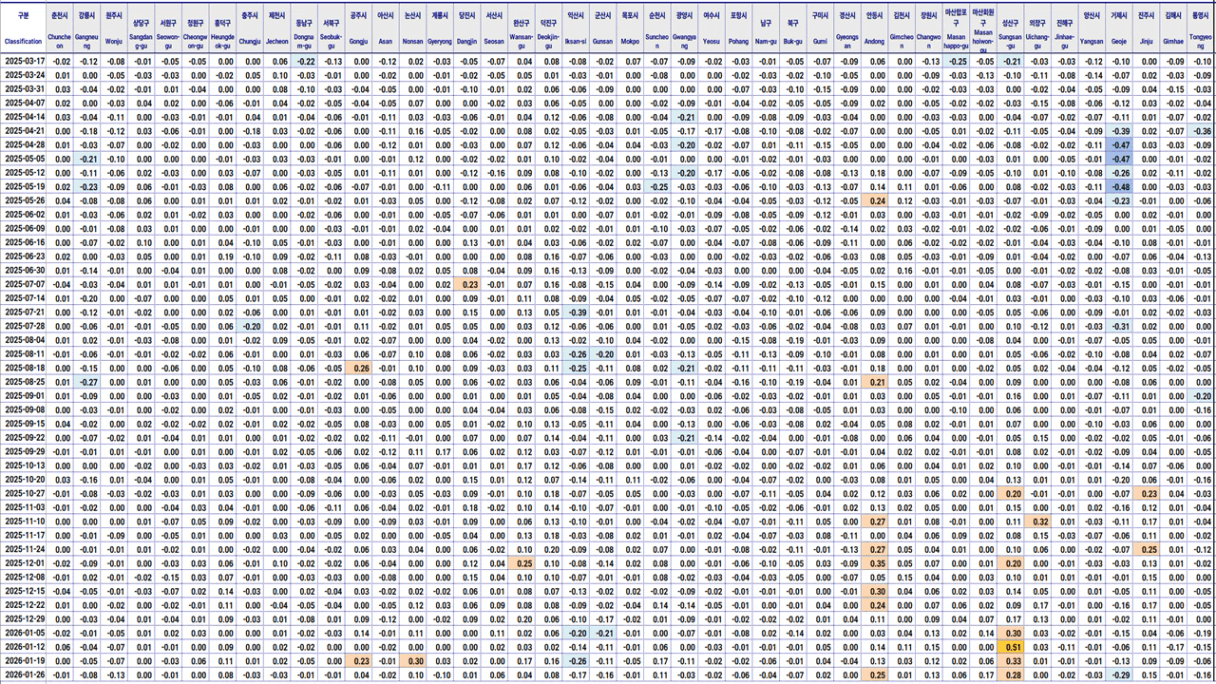Image resolution: width=1216 pixels, height=684 pixels.
Task: Click the 0.32 Uichang-gu value on 2025-11-10
Action: [1039, 521]
